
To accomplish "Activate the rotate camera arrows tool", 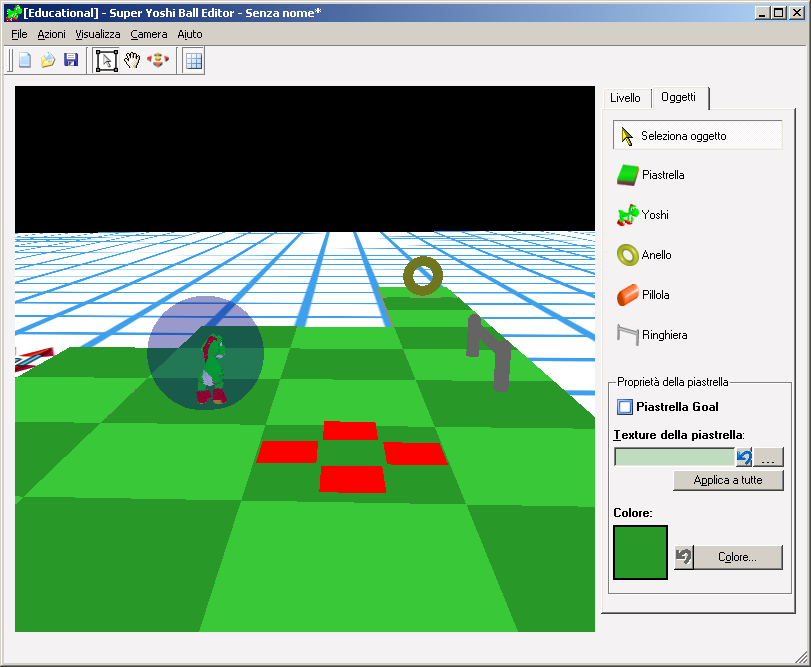I will (158, 60).
